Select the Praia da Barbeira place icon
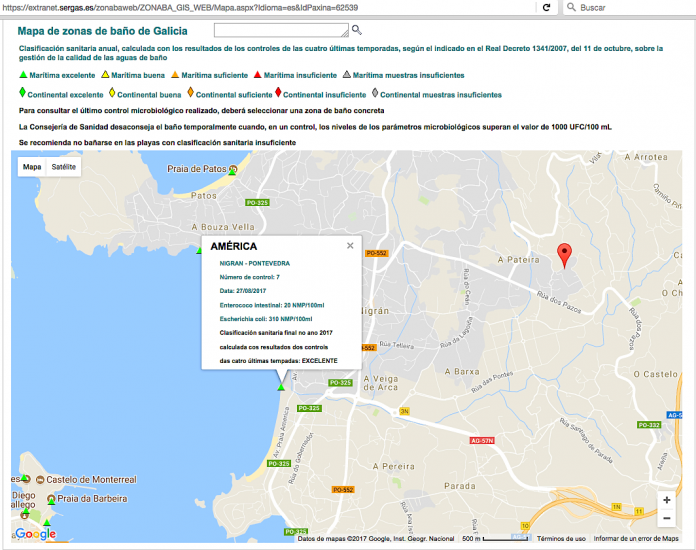Screen dimensions: 696x550 51,498
